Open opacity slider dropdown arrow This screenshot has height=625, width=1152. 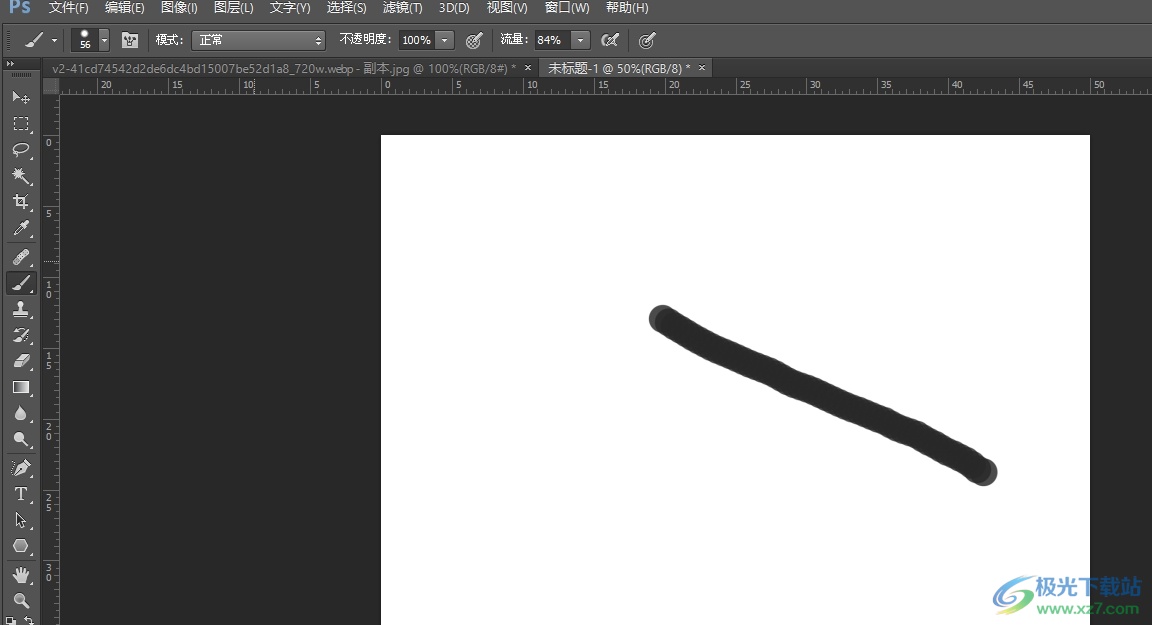(444, 40)
